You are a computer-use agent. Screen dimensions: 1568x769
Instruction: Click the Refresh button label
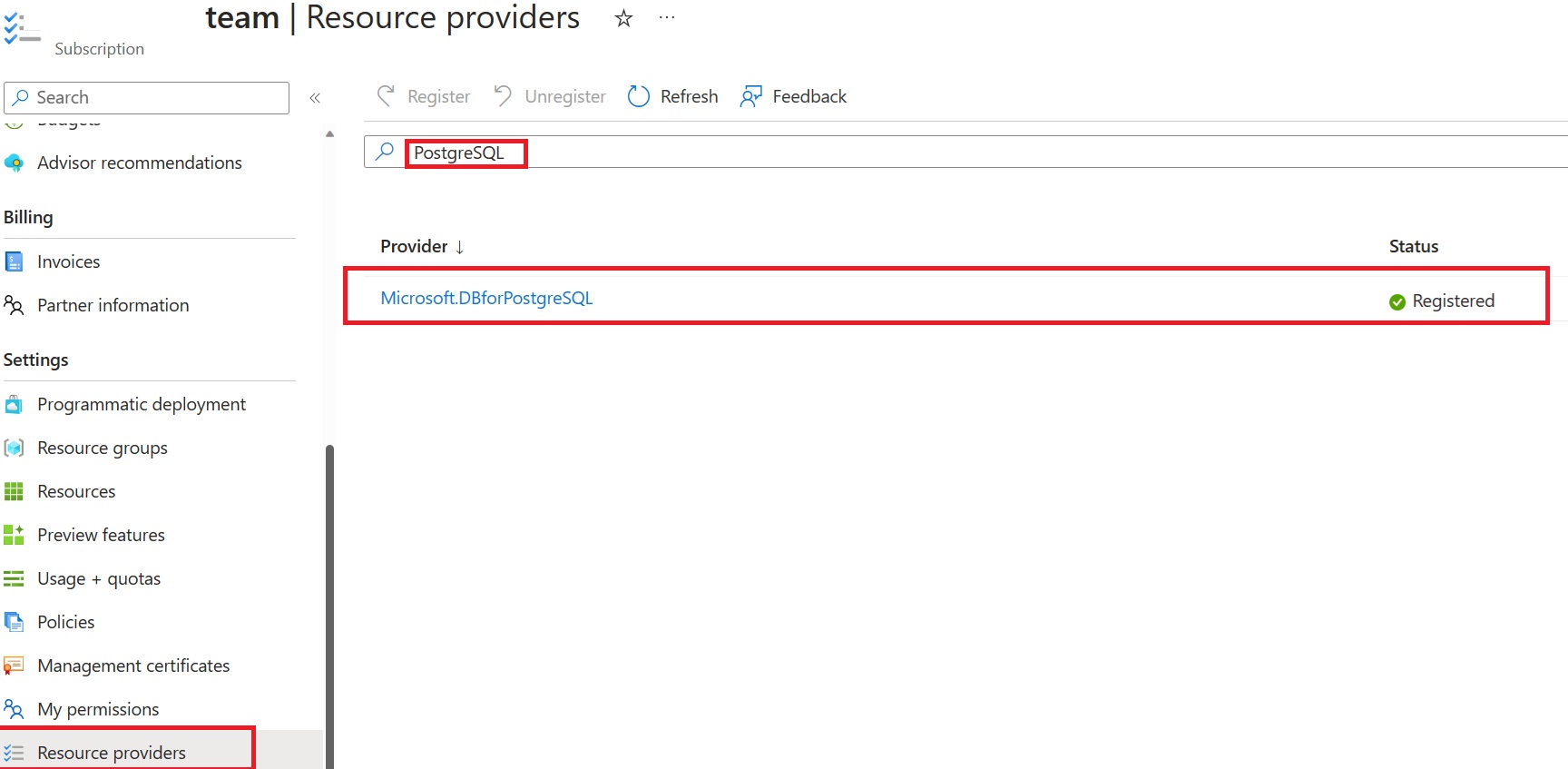(x=690, y=97)
